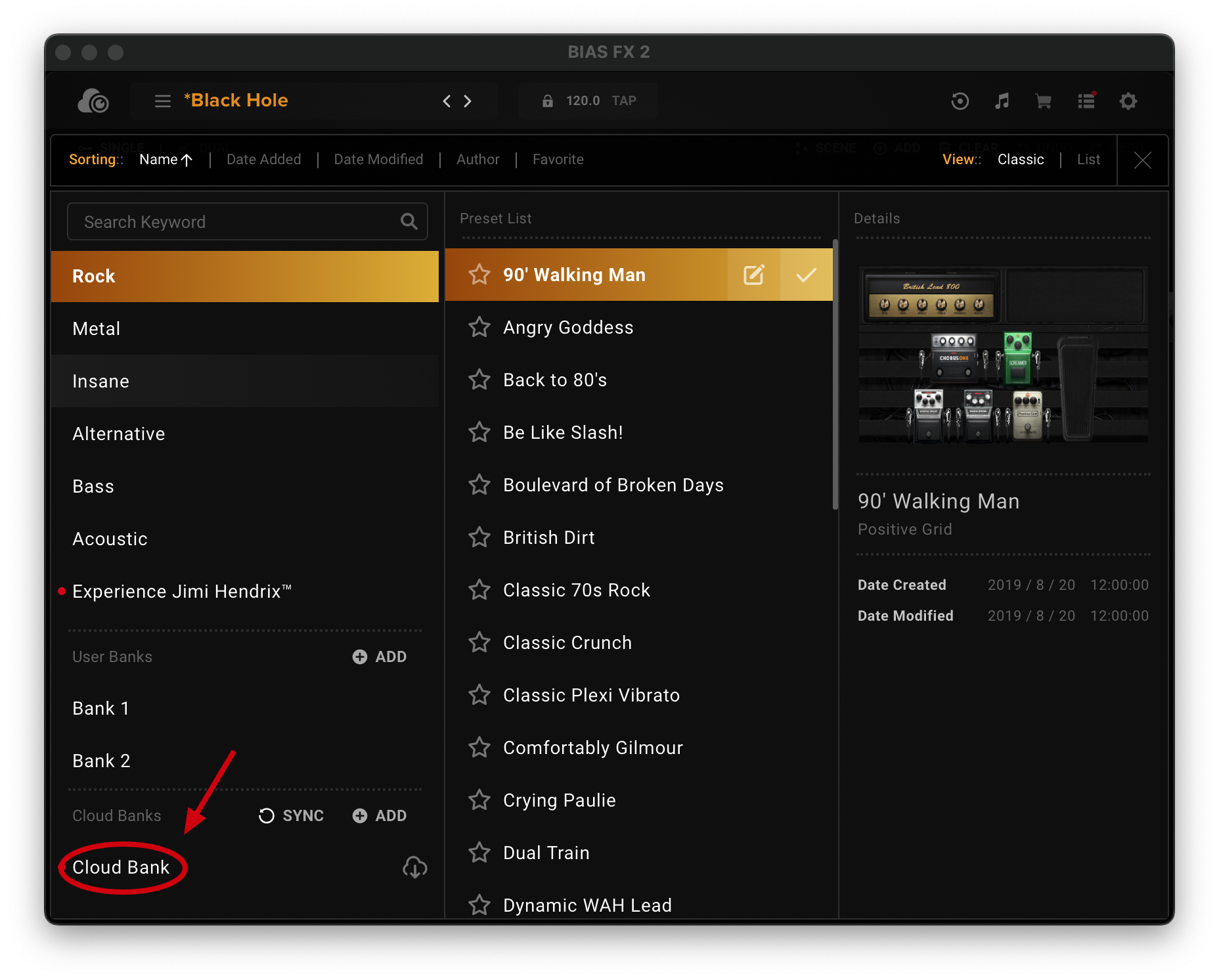The image size is (1219, 980).
Task: Load the Angry Goddess preset
Action: pyautogui.click(x=638, y=327)
